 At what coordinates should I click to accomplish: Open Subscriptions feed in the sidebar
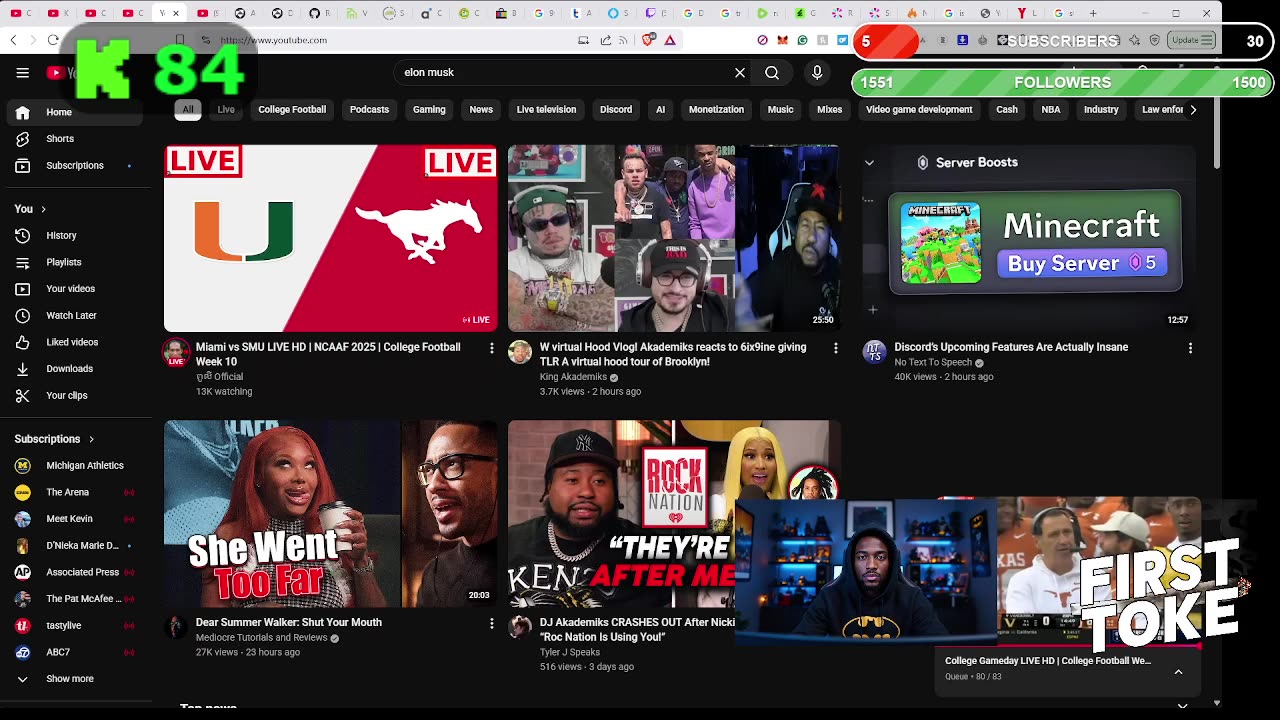tap(76, 165)
